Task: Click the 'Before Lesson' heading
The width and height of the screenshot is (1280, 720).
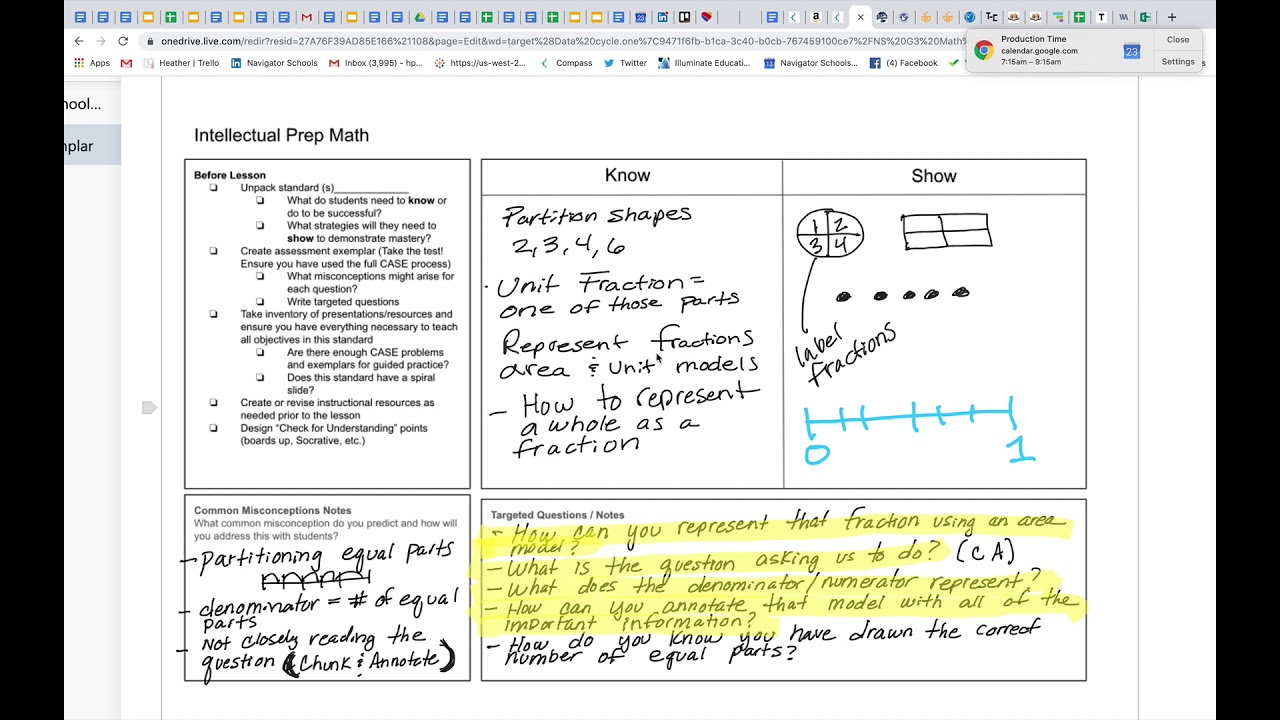Action: point(229,175)
